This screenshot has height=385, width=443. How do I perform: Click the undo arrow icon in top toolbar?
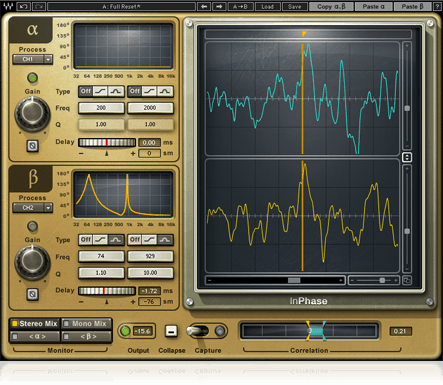point(23,6)
